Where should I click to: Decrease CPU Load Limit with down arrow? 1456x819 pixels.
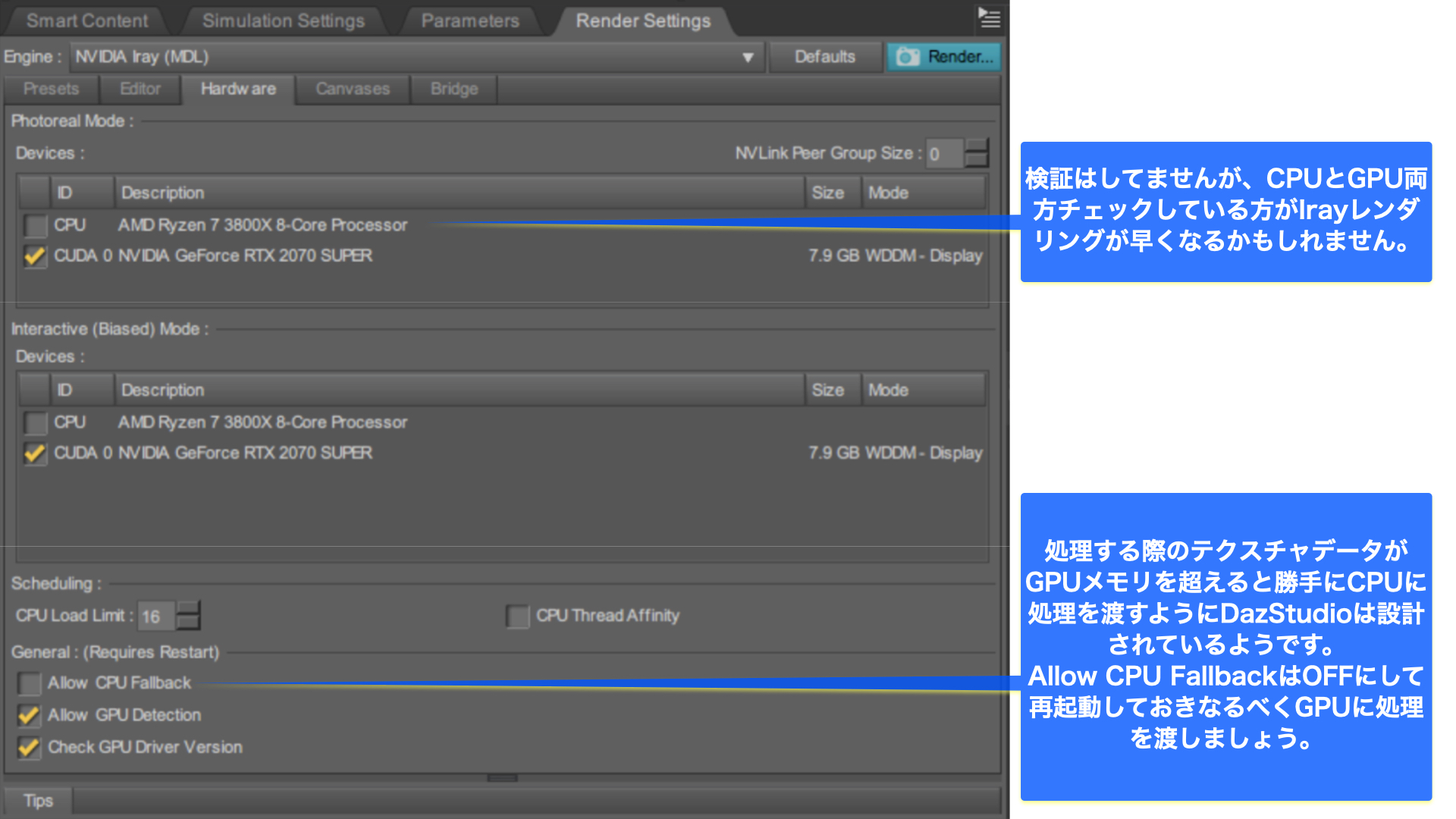[188, 623]
